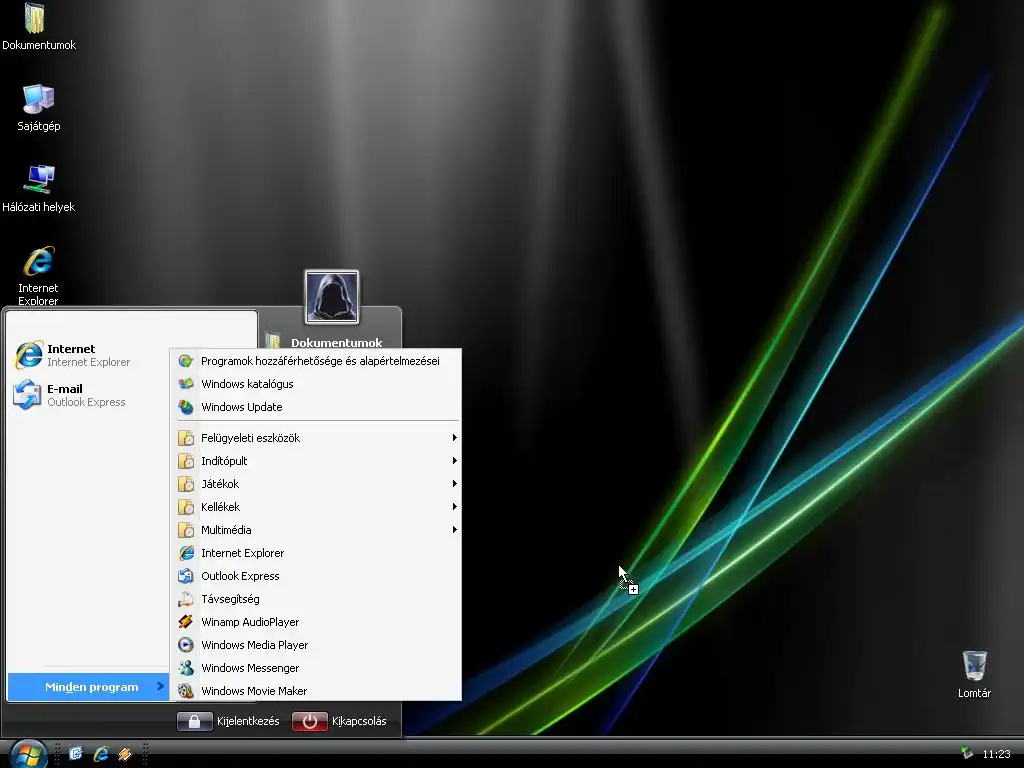Expand the Multimédia submenu
Viewport: 1024px width, 768px height.
coord(316,530)
